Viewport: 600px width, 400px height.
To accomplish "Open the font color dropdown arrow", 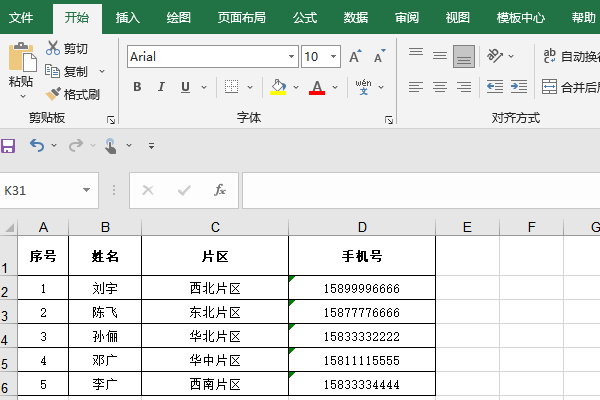I will tap(335, 87).
